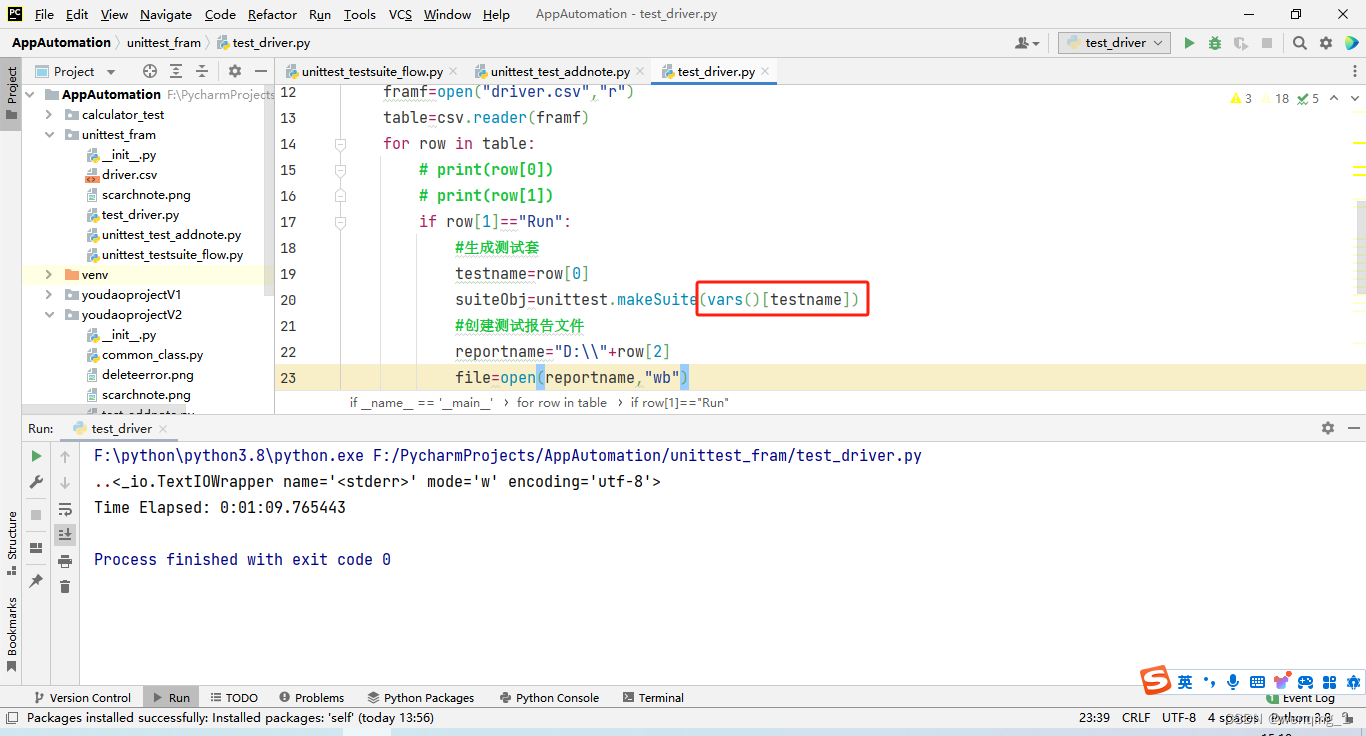Open Search Everywhere magnifier icon
1366x736 pixels.
tap(1300, 43)
